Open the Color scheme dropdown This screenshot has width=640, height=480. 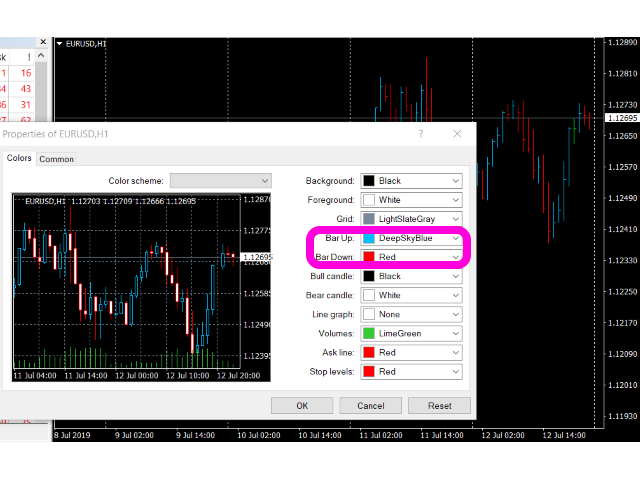coord(221,180)
